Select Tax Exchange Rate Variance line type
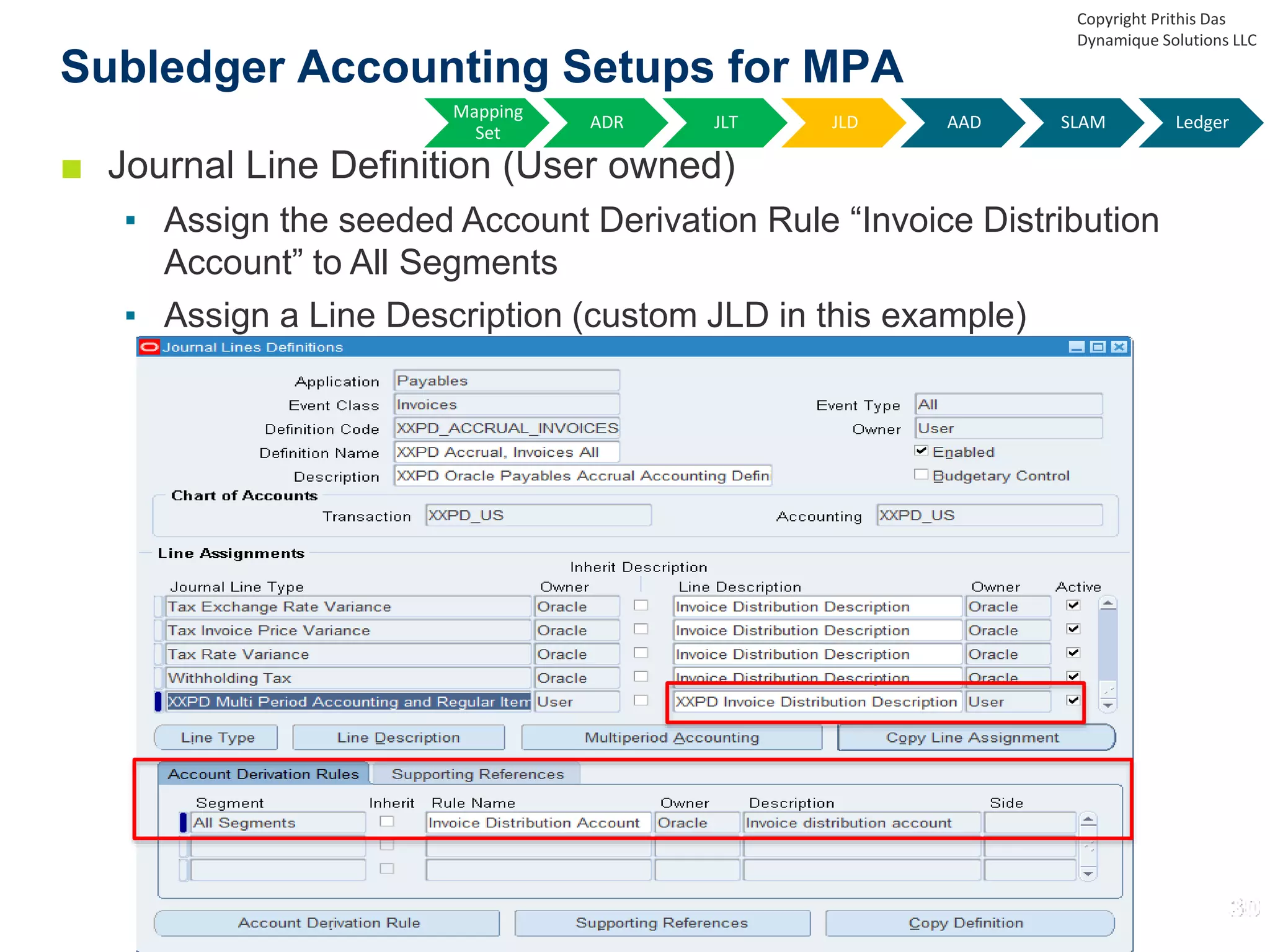The width and height of the screenshot is (1270, 952). (x=349, y=607)
